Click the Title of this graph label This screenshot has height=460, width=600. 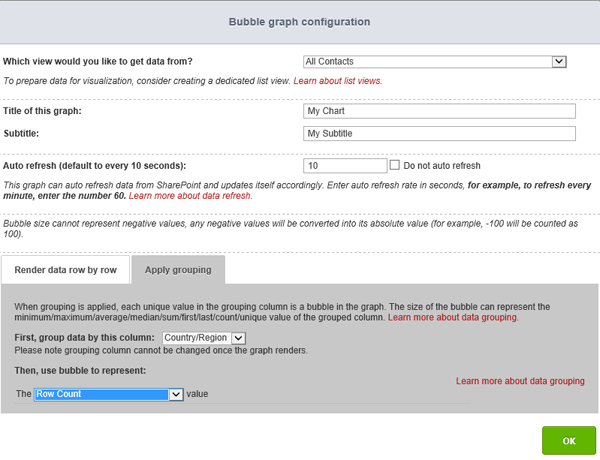(x=42, y=111)
